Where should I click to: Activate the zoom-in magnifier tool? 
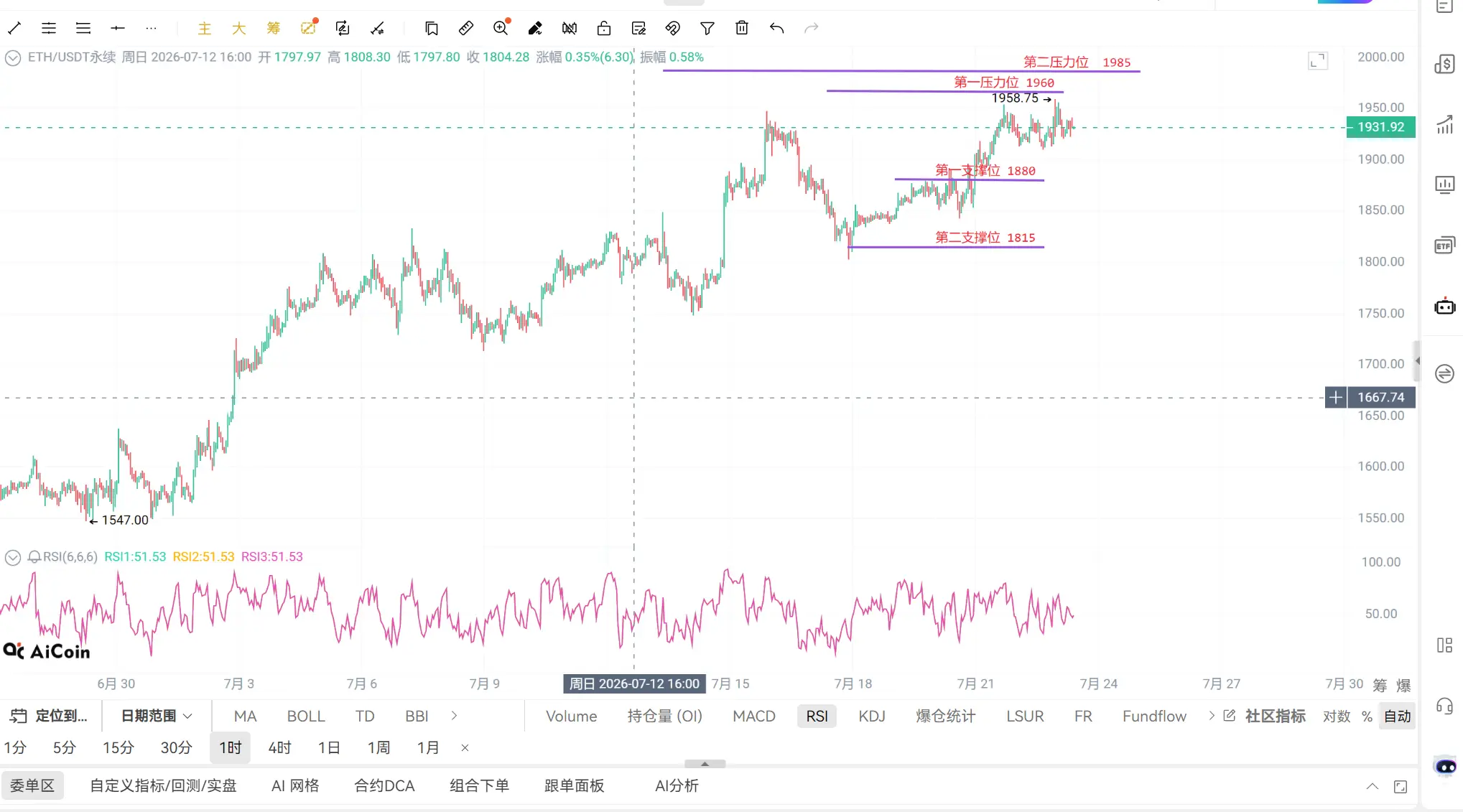501,28
